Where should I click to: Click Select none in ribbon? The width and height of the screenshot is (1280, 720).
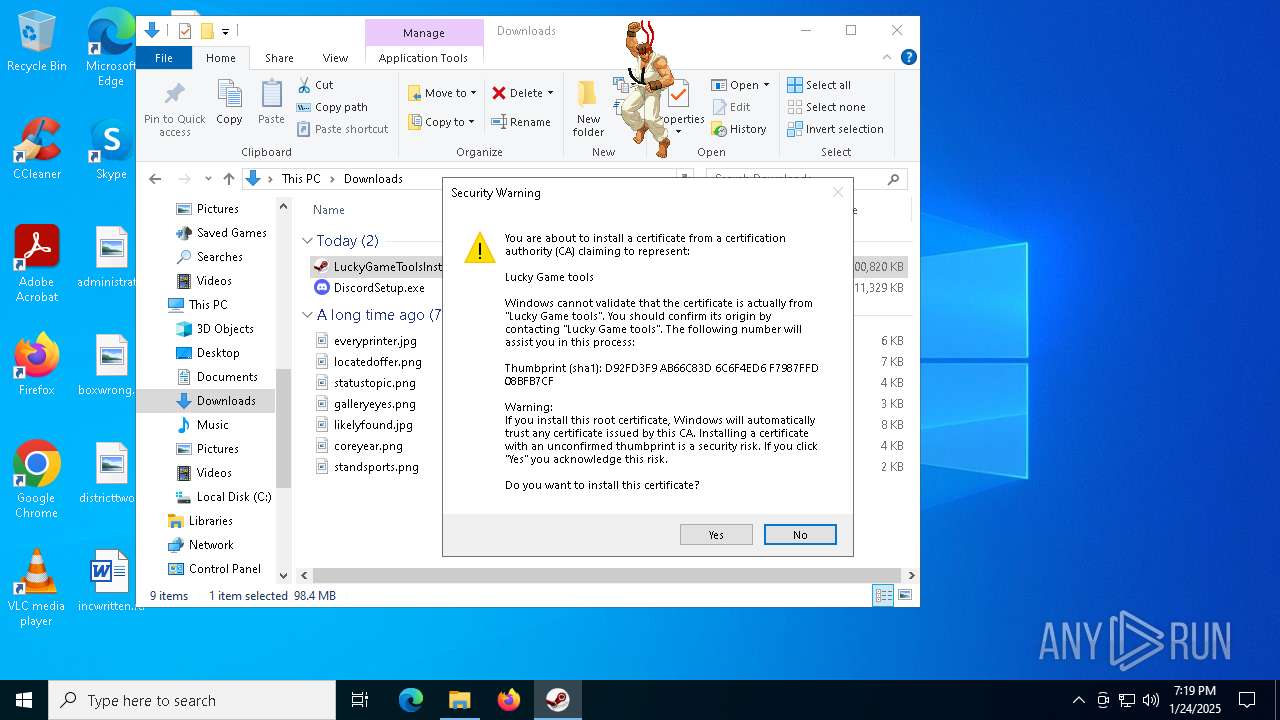826,107
